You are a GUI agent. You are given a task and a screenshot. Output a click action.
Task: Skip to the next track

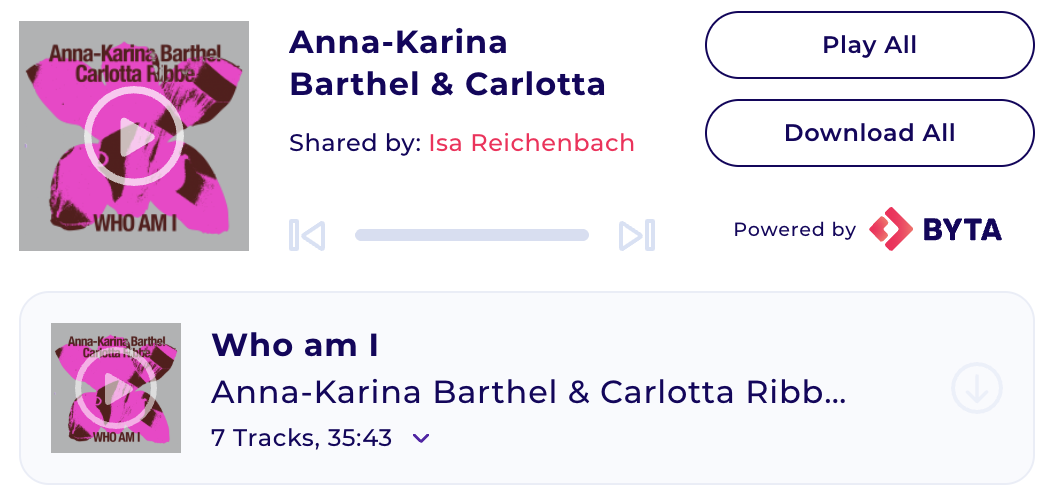636,235
